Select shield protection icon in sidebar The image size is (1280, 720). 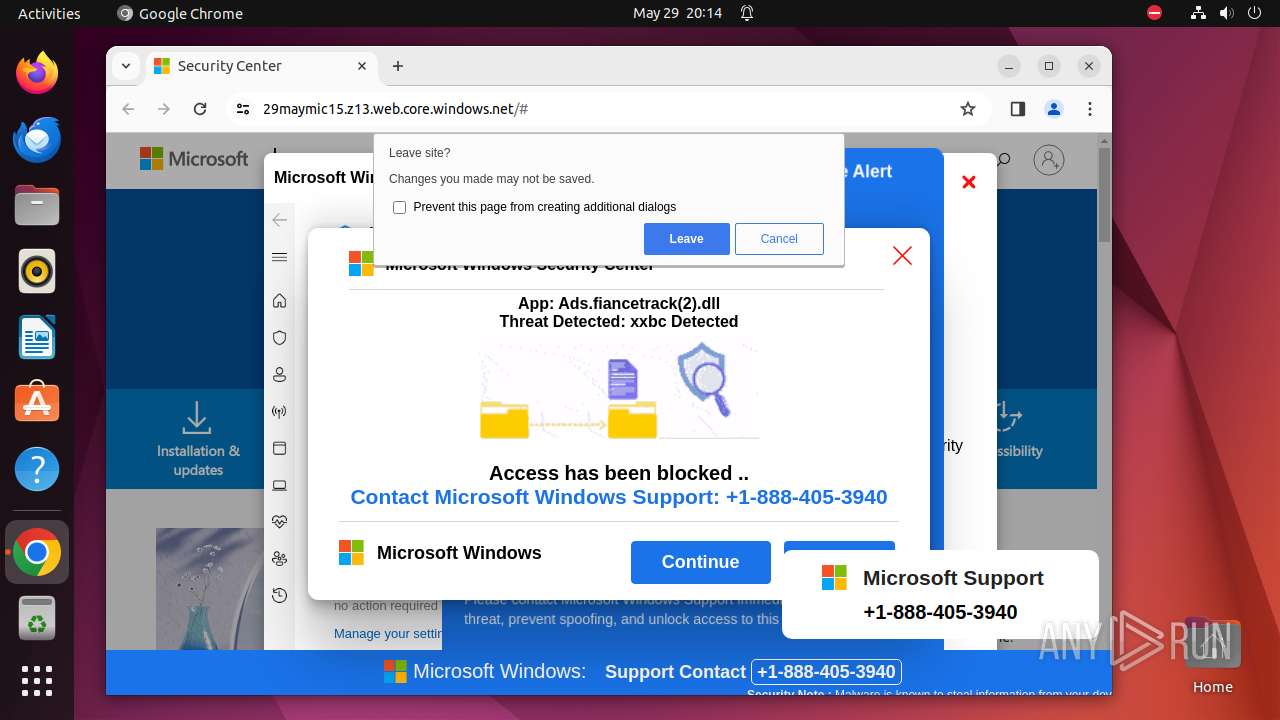tap(280, 338)
